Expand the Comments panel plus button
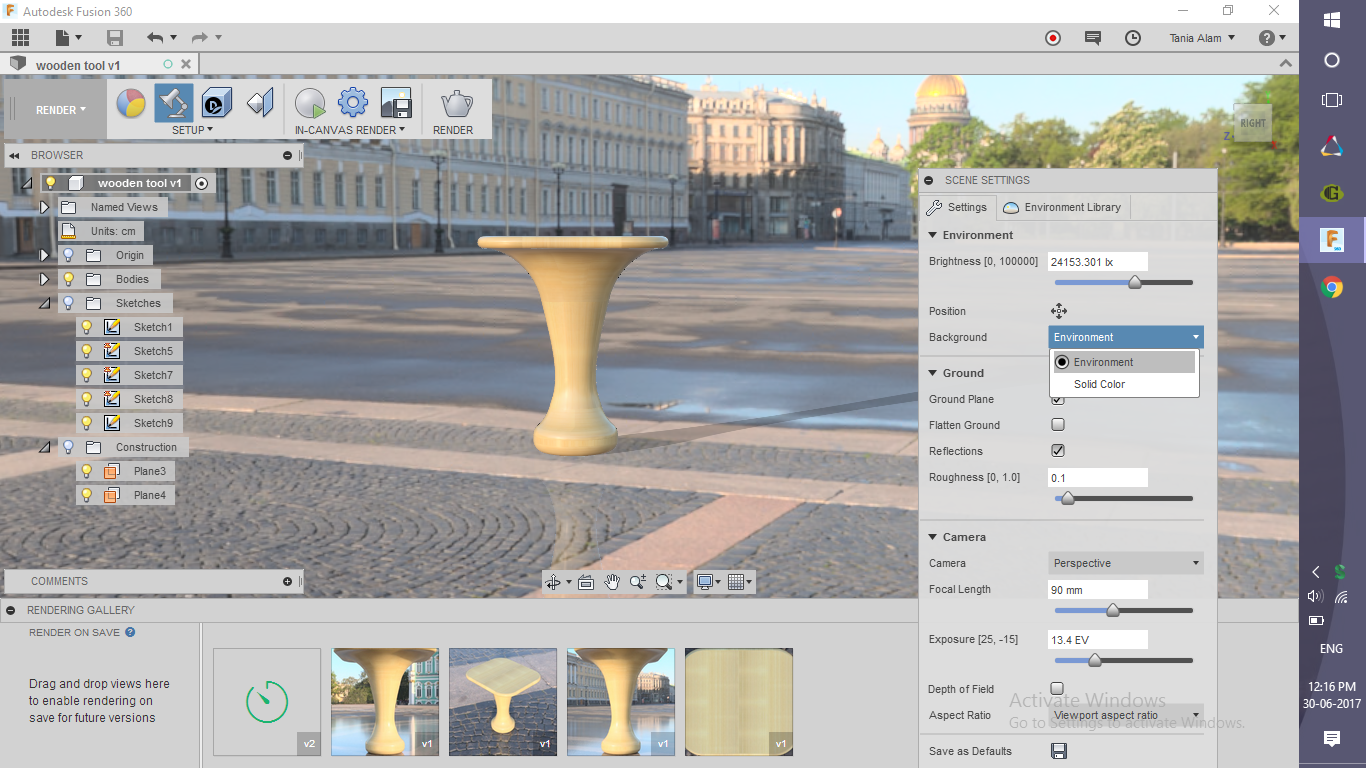The height and width of the screenshot is (768, 1366). coord(287,581)
